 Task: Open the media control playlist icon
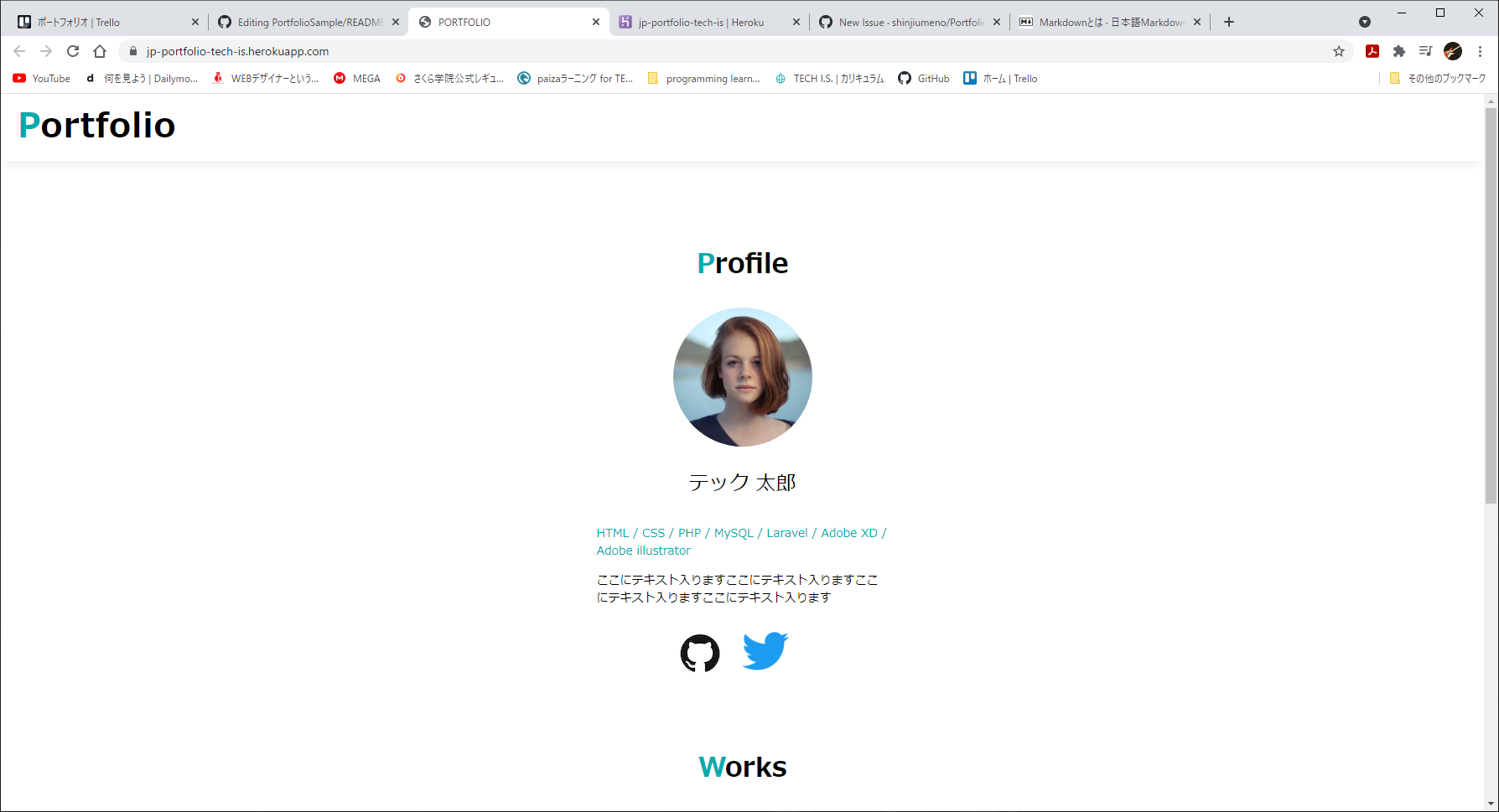click(x=1425, y=51)
